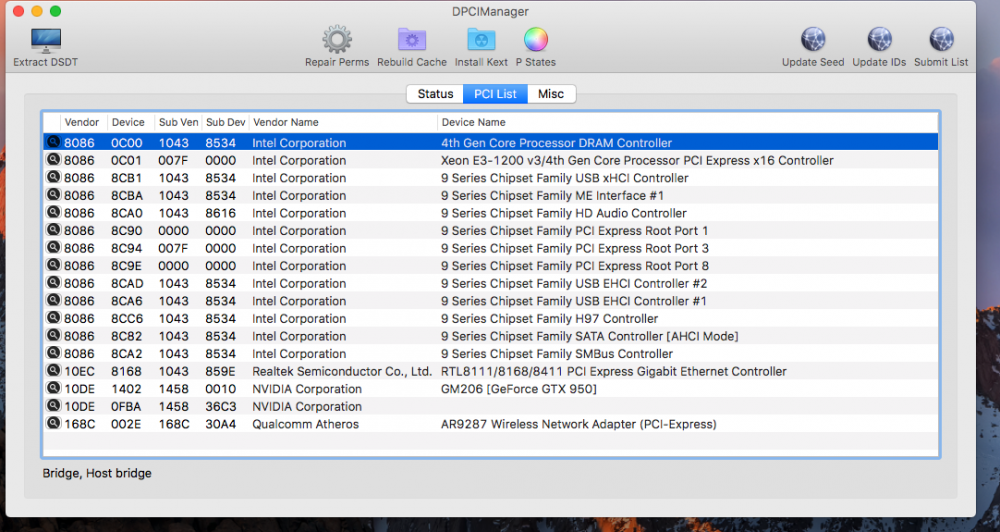Click magnifier icon for PCI Express Root Port 8 row
Viewport: 1000px width, 532px height.
(x=54, y=265)
